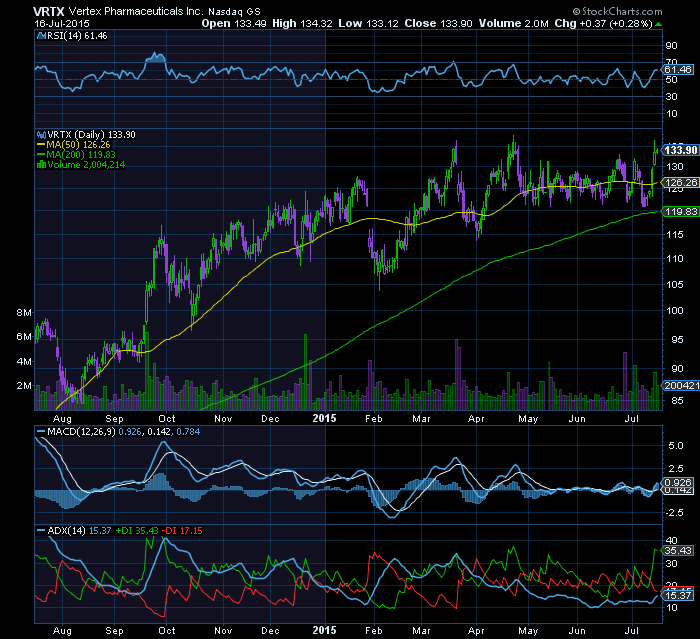
Task: Click the Close 133.90 header value
Action: point(438,23)
